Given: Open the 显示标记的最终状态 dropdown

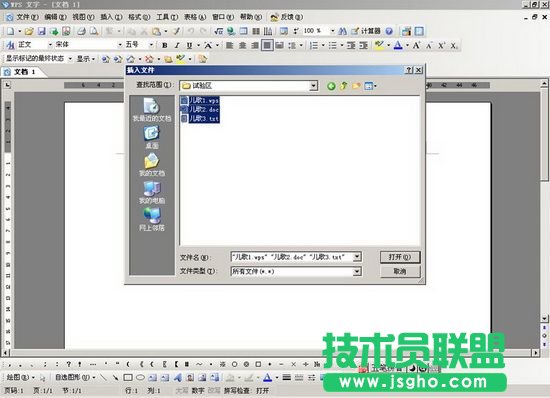Looking at the screenshot, I should pos(70,59).
